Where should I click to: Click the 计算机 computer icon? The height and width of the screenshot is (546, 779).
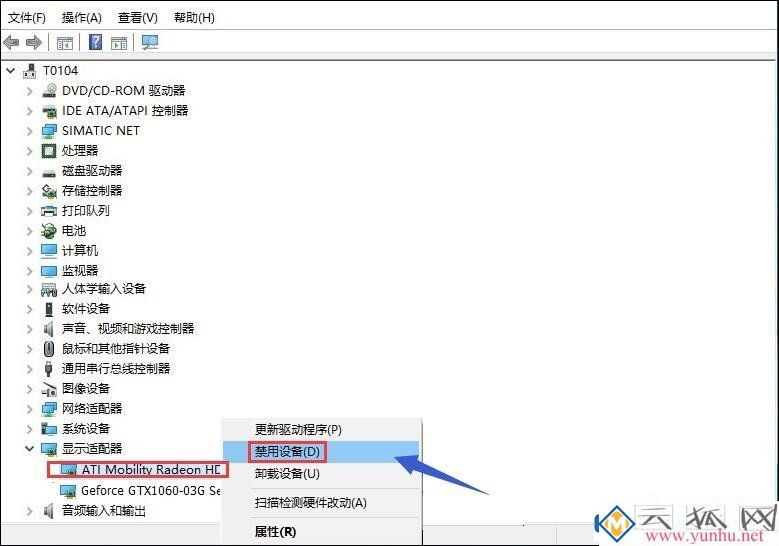pyautogui.click(x=49, y=251)
